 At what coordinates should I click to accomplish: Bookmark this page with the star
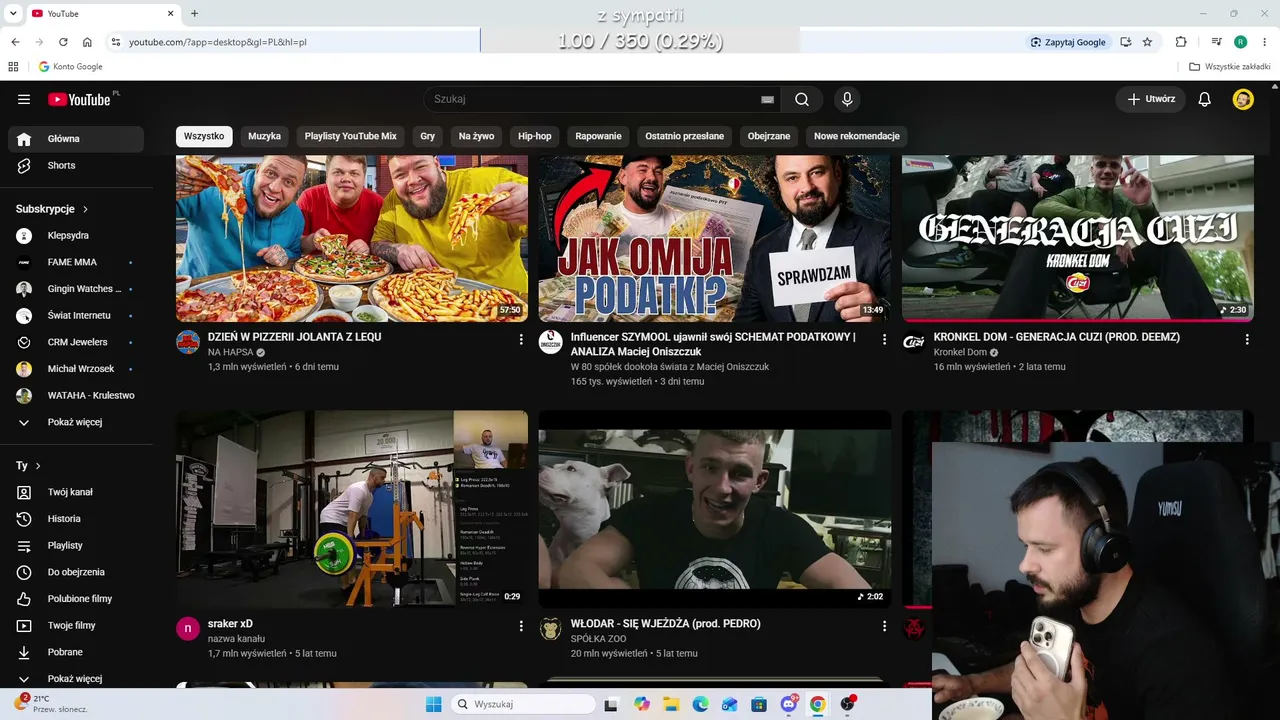point(1147,42)
